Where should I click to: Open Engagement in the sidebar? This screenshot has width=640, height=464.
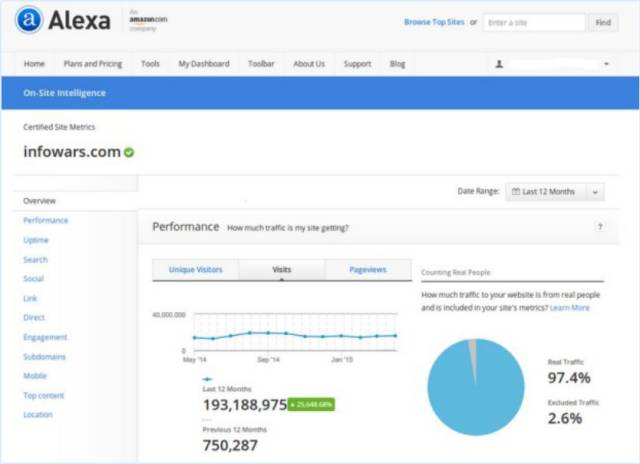point(45,337)
